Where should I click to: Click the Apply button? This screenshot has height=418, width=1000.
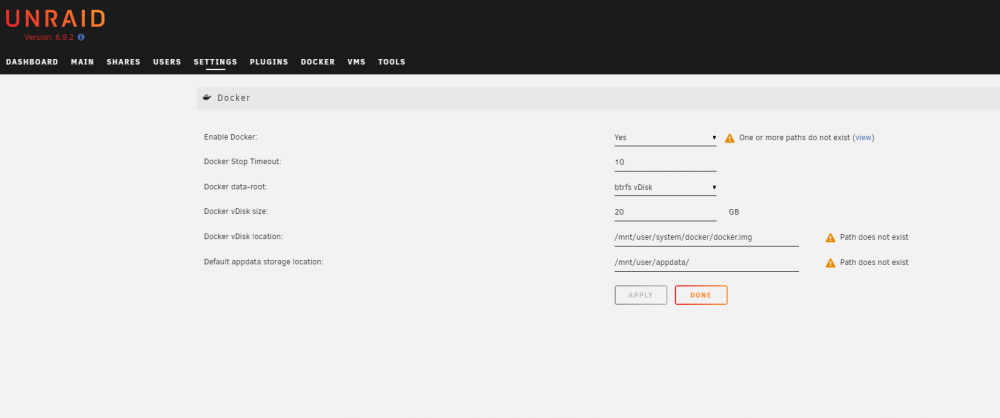pos(641,295)
